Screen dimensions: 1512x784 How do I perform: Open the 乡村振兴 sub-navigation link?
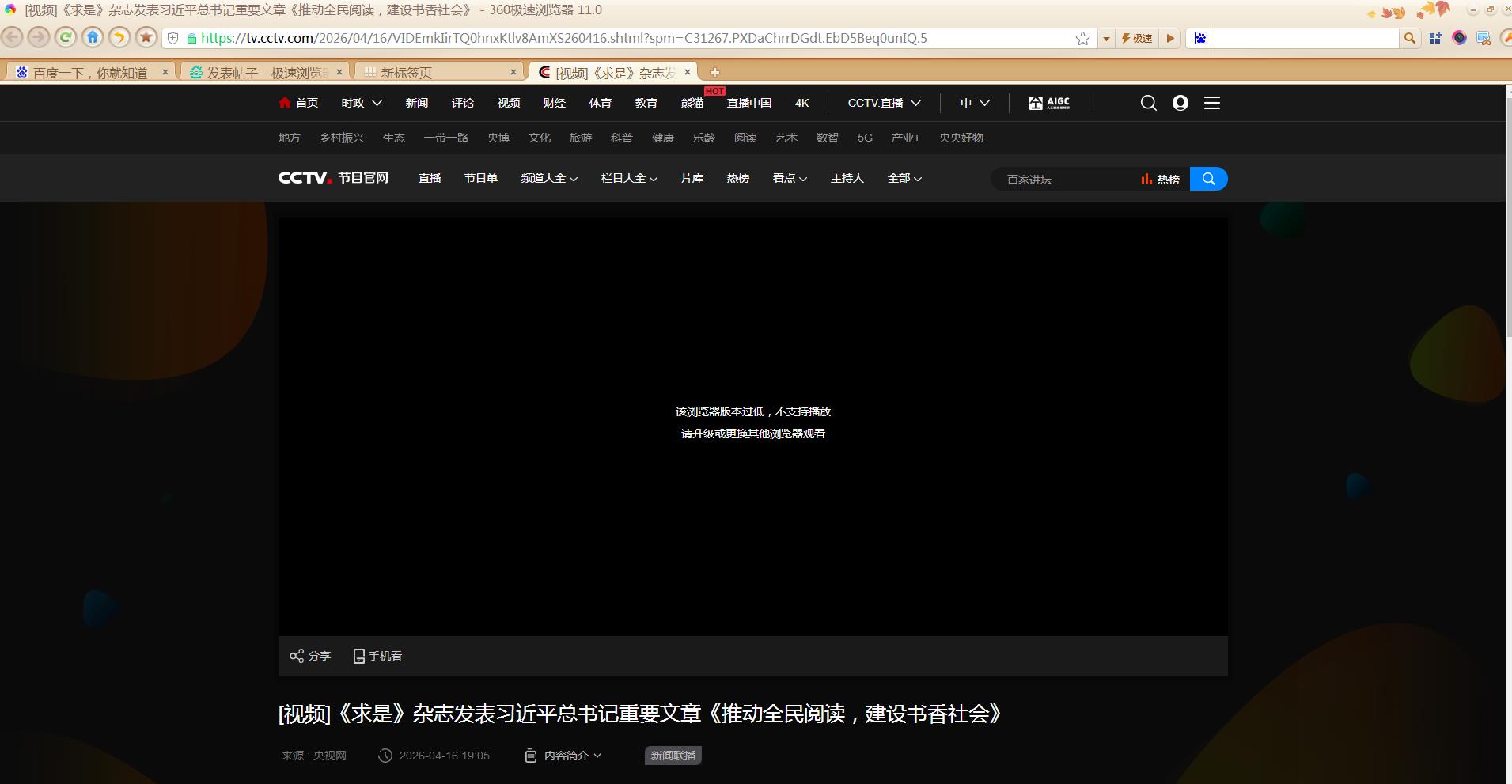click(x=342, y=138)
